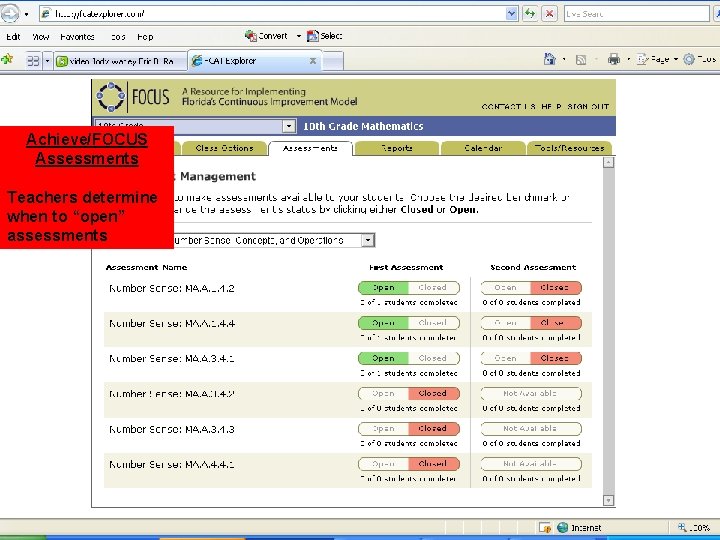This screenshot has width=720, height=540.
Task: Close the MA.A.1.4.4 first assessment
Action: click(433, 323)
